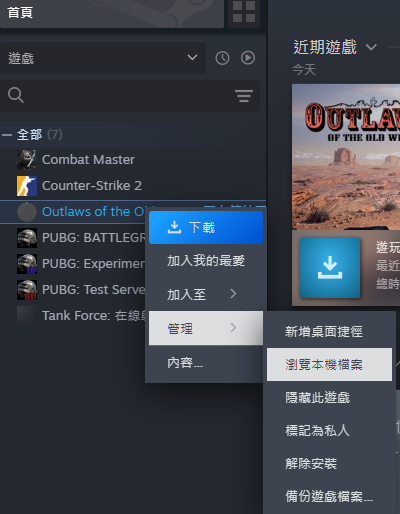The image size is (400, 514).
Task: Click the PUBG: Test Server helmet icon
Action: pos(27,290)
